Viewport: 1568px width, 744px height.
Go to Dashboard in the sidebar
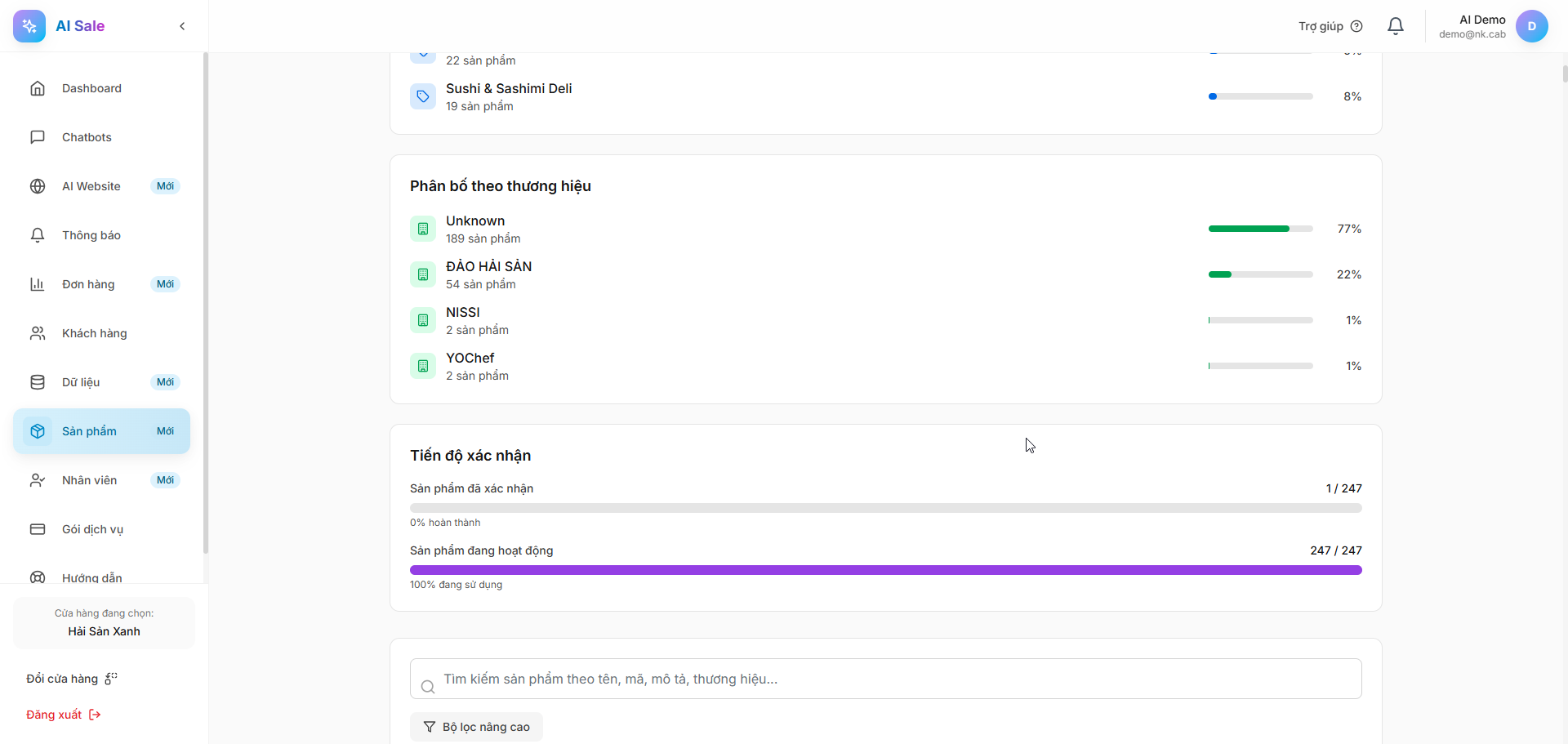tap(91, 88)
